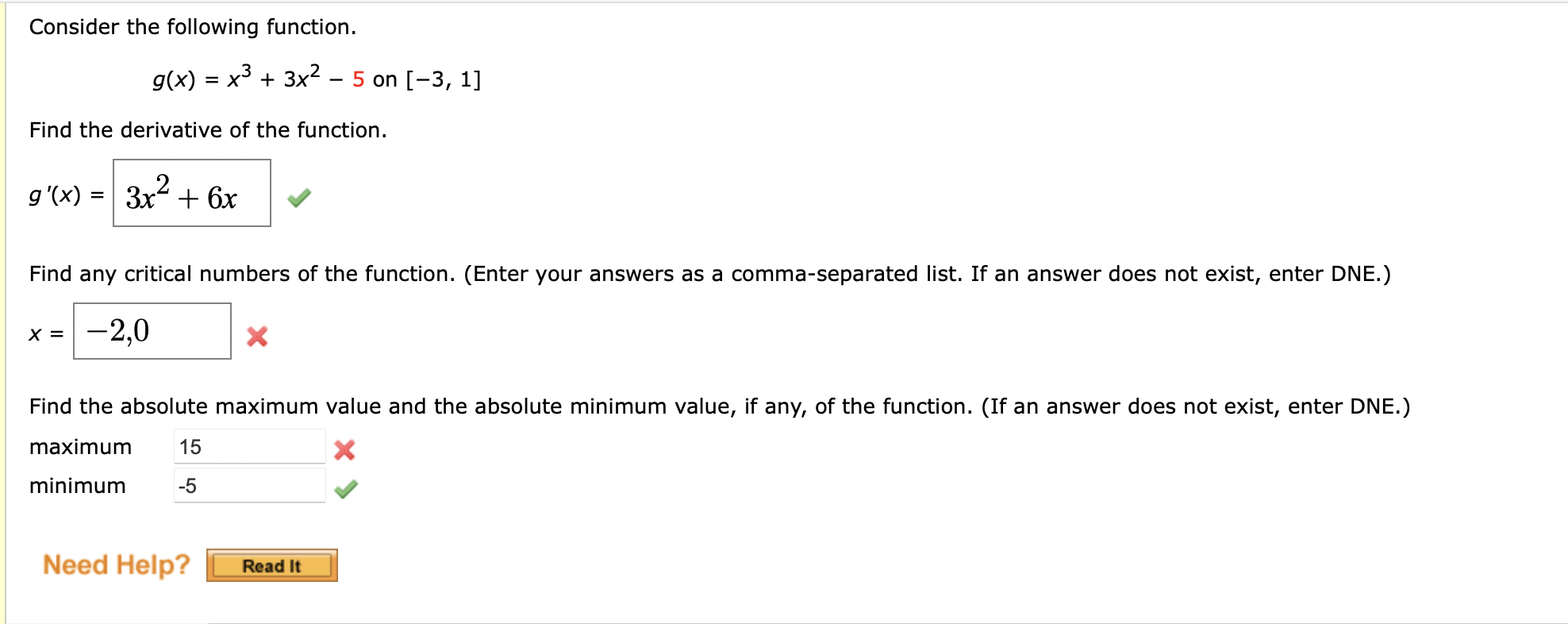This screenshot has height=624, width=1568.
Task: Click the red X beside the critical numbers answer
Action: click(258, 337)
